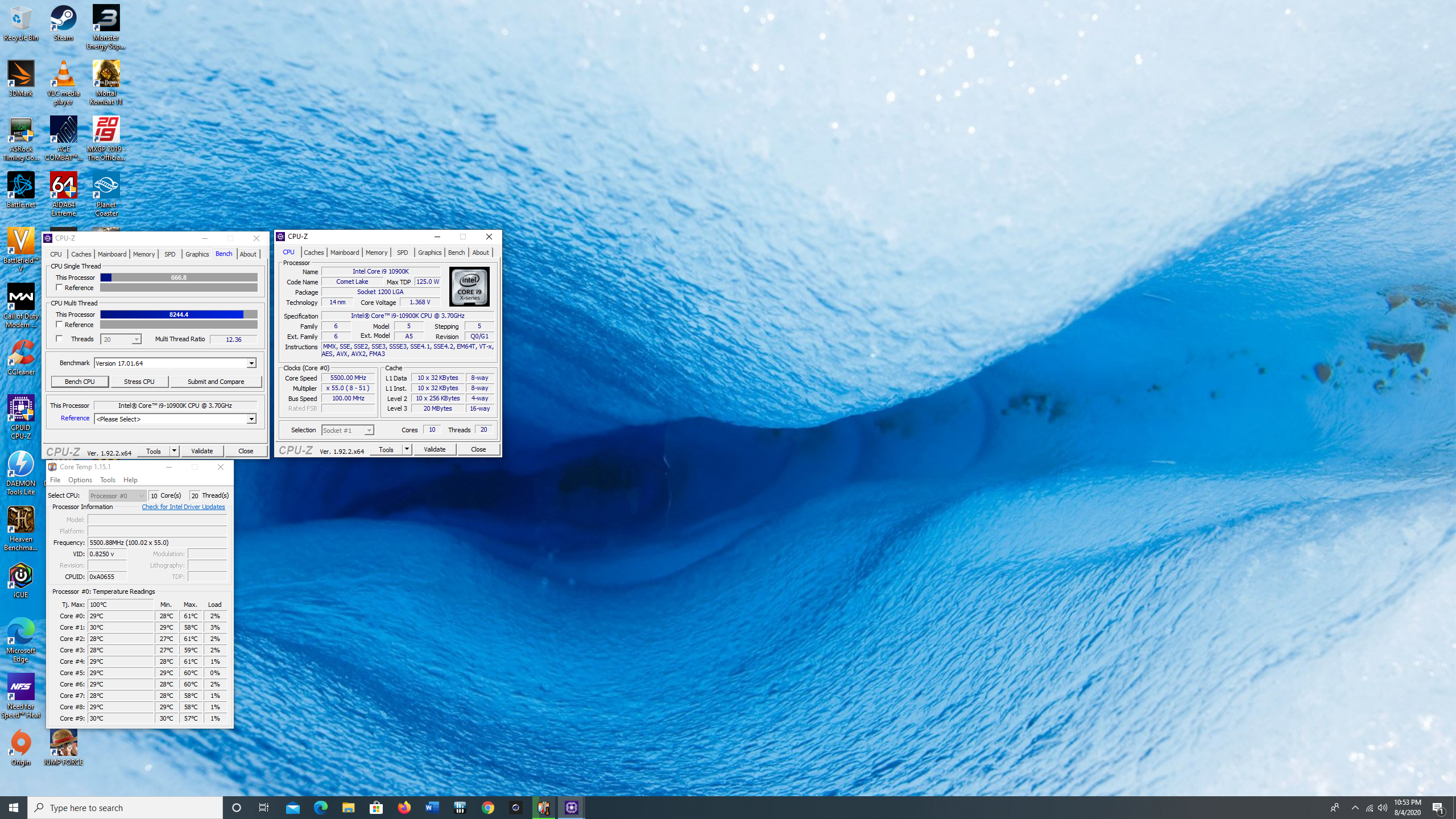This screenshot has height=819, width=1456.
Task: Launch JUMP FORCE desktop shortcut
Action: point(63,748)
